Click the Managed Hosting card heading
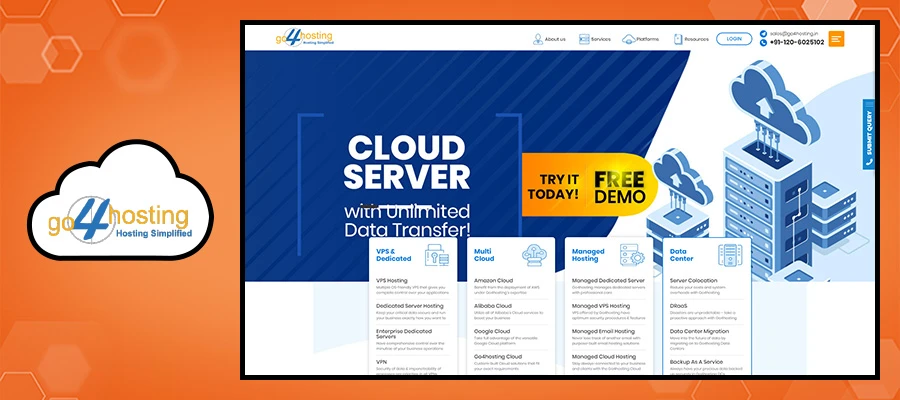This screenshot has height=400, width=900. click(588, 255)
